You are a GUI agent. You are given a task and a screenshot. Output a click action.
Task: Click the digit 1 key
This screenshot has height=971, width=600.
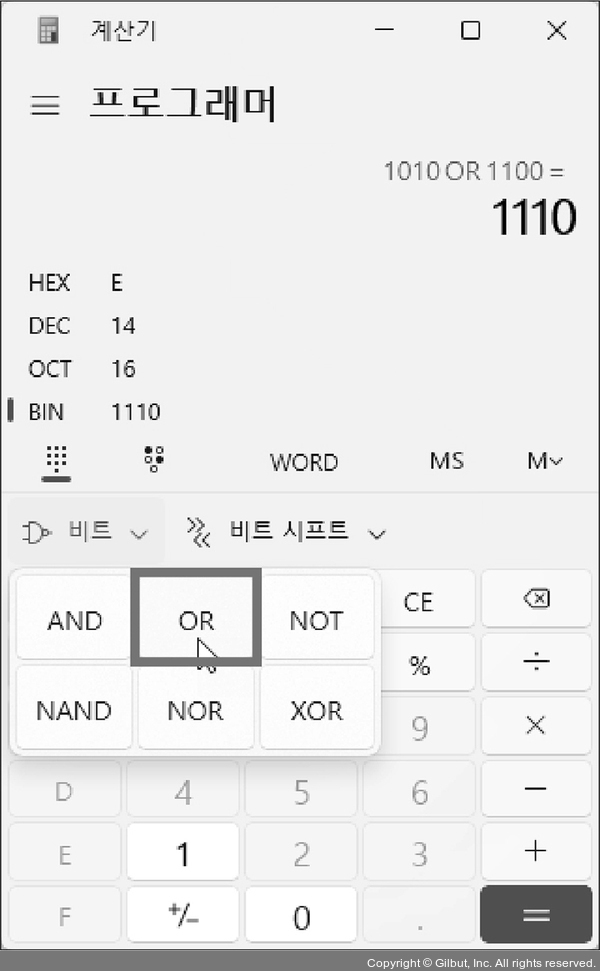click(183, 853)
